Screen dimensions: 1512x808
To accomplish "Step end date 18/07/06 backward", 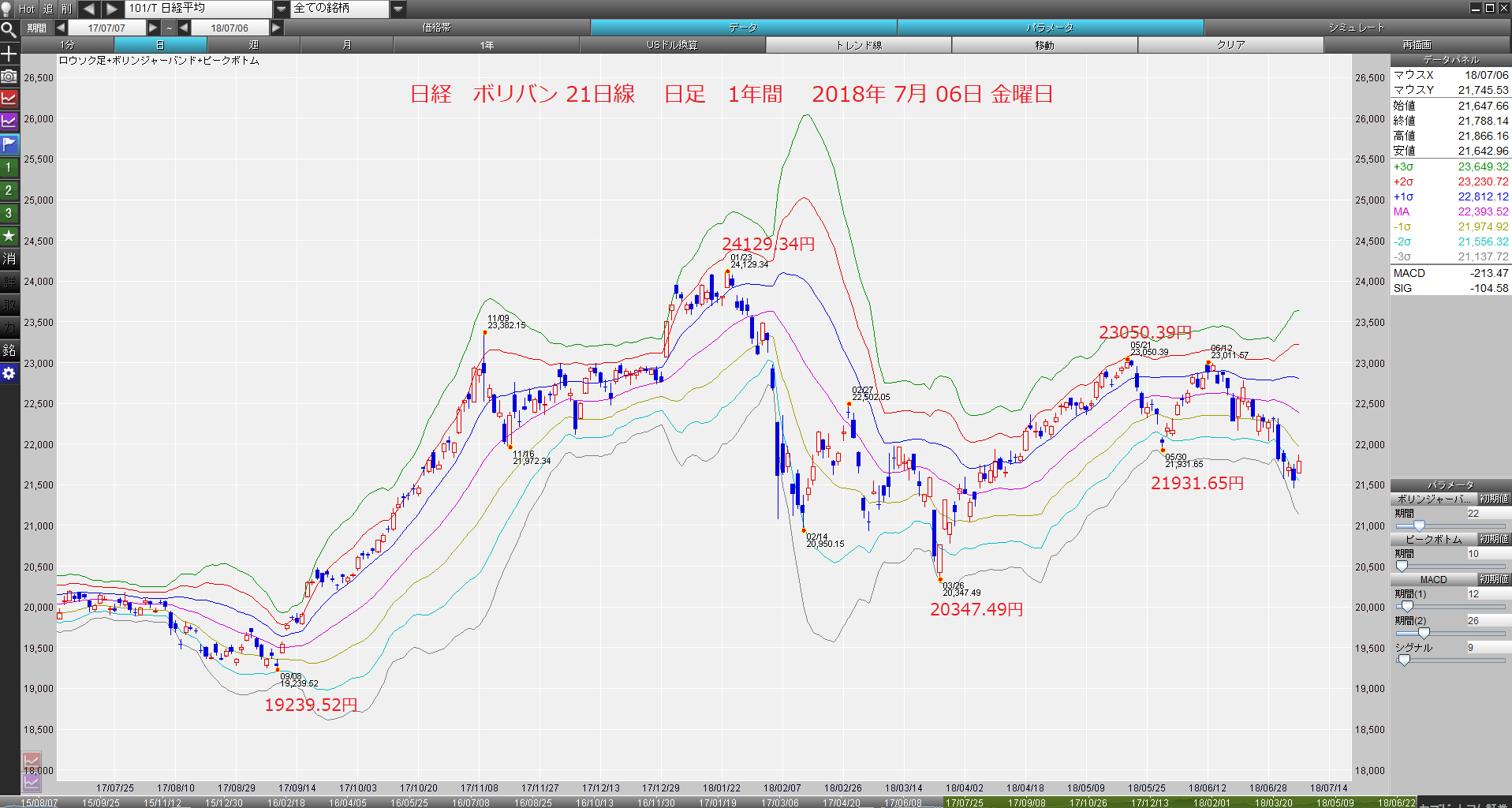I will point(184,28).
